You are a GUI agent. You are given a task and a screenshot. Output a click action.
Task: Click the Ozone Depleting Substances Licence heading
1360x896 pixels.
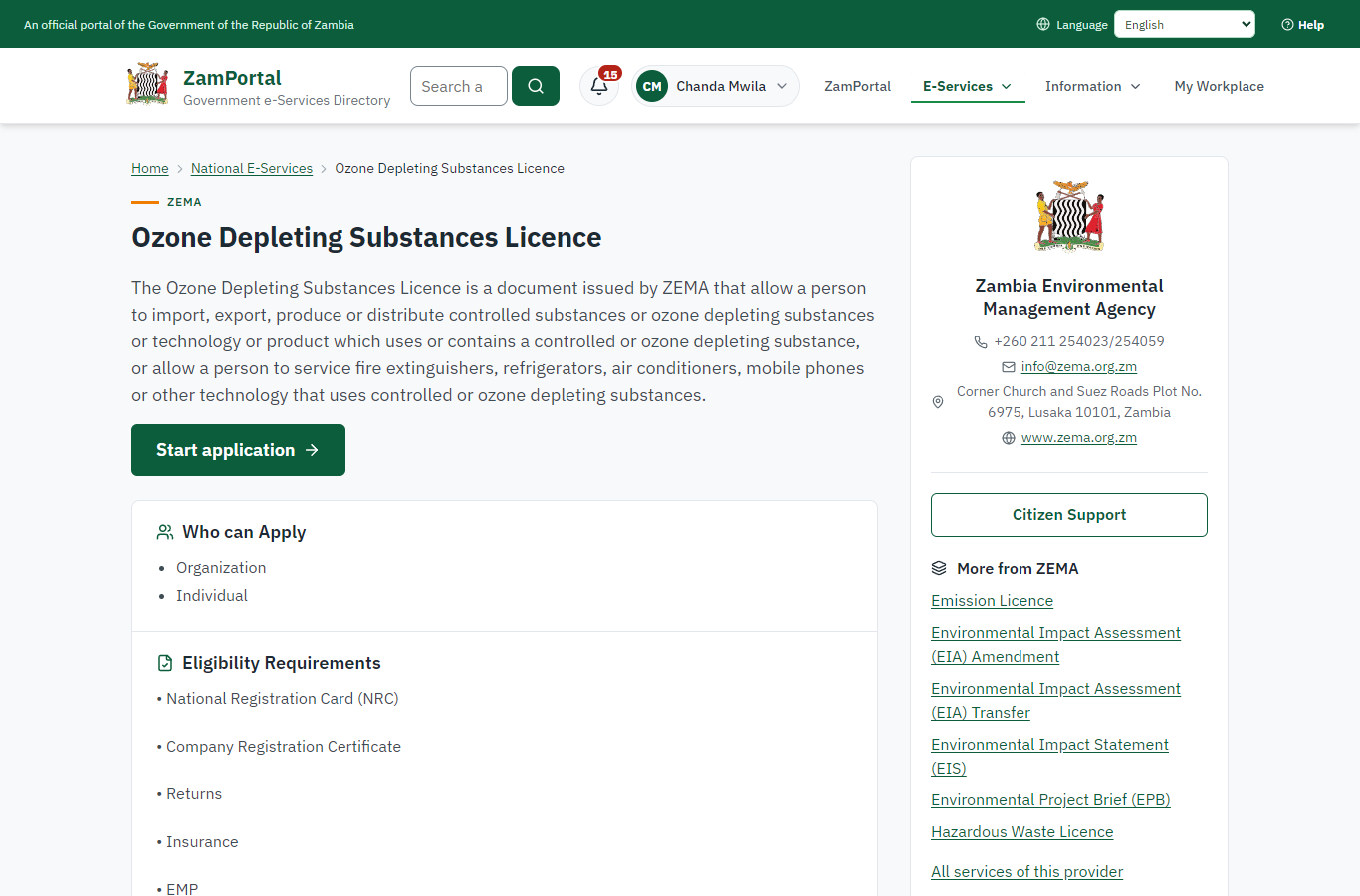coord(366,237)
